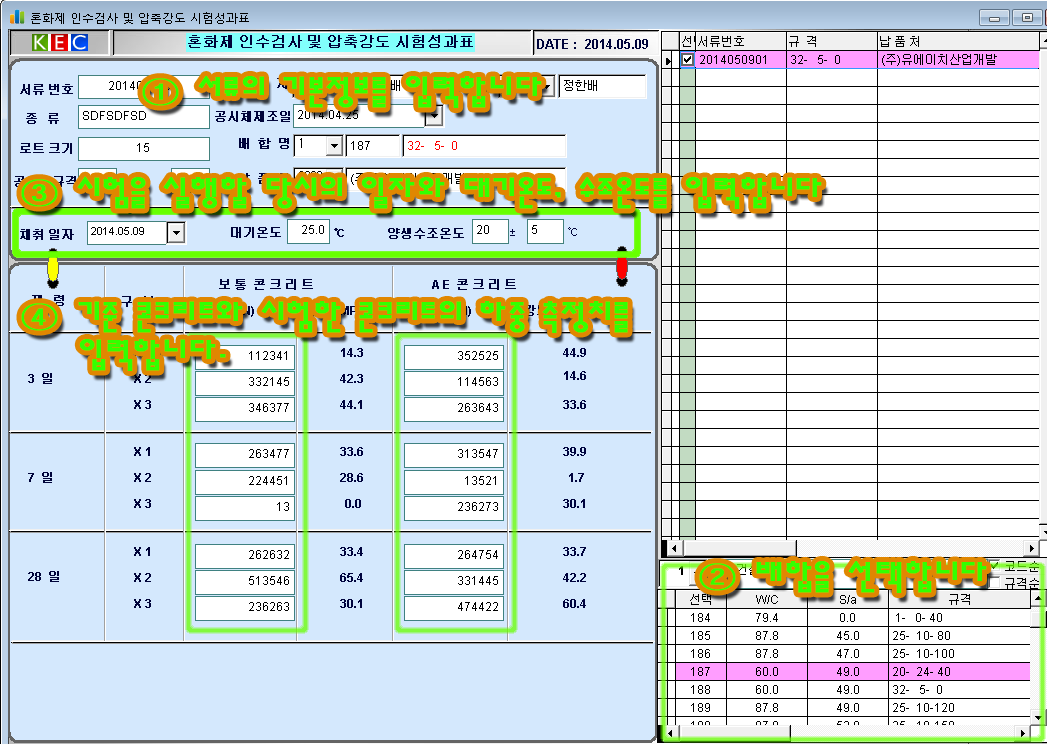Open the dropdown left of 정한배 field
The image size is (1047, 744).
coord(546,87)
